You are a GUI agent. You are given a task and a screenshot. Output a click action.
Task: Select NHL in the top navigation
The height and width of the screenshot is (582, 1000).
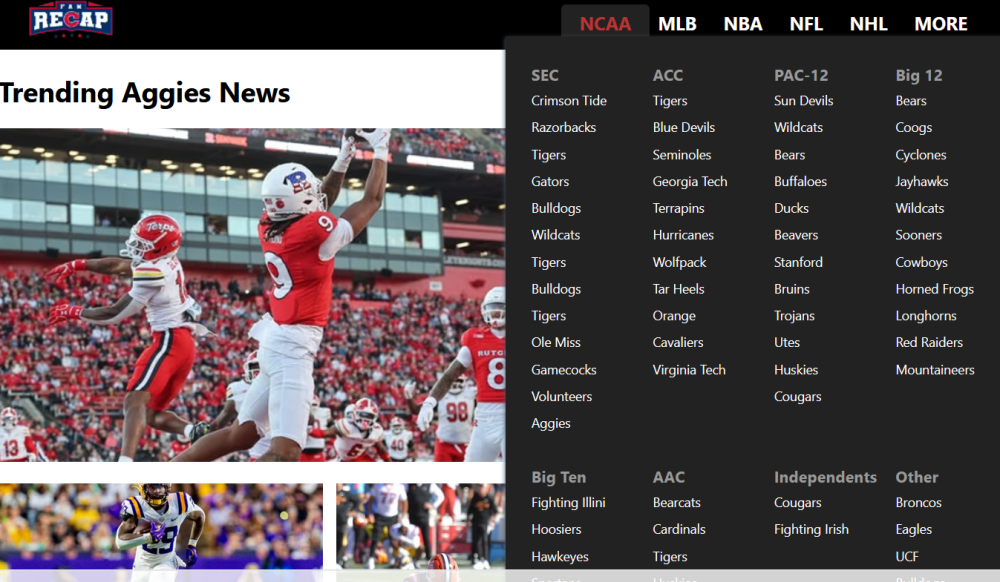click(x=868, y=24)
